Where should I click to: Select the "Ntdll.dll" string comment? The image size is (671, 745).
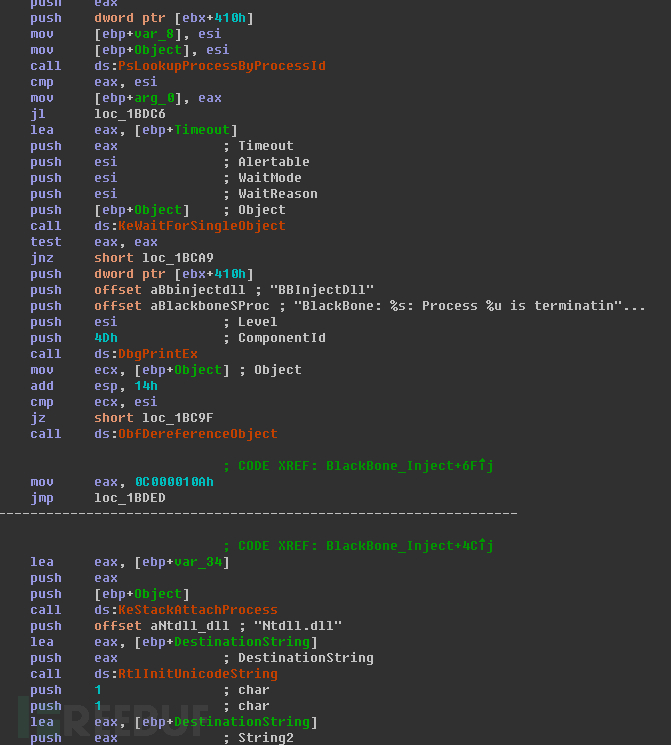tap(298, 626)
